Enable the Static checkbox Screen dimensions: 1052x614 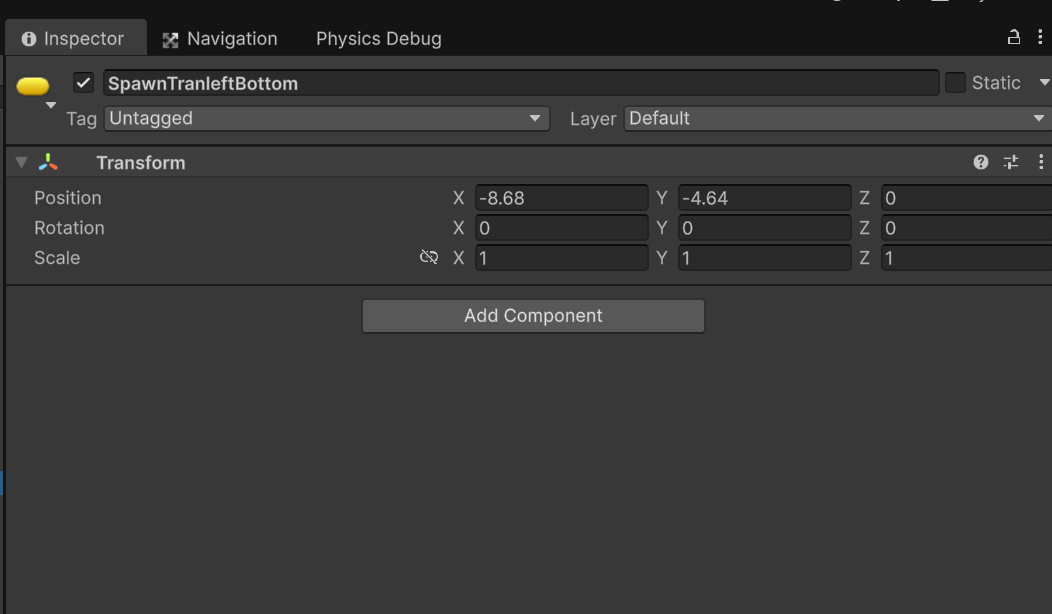(955, 83)
